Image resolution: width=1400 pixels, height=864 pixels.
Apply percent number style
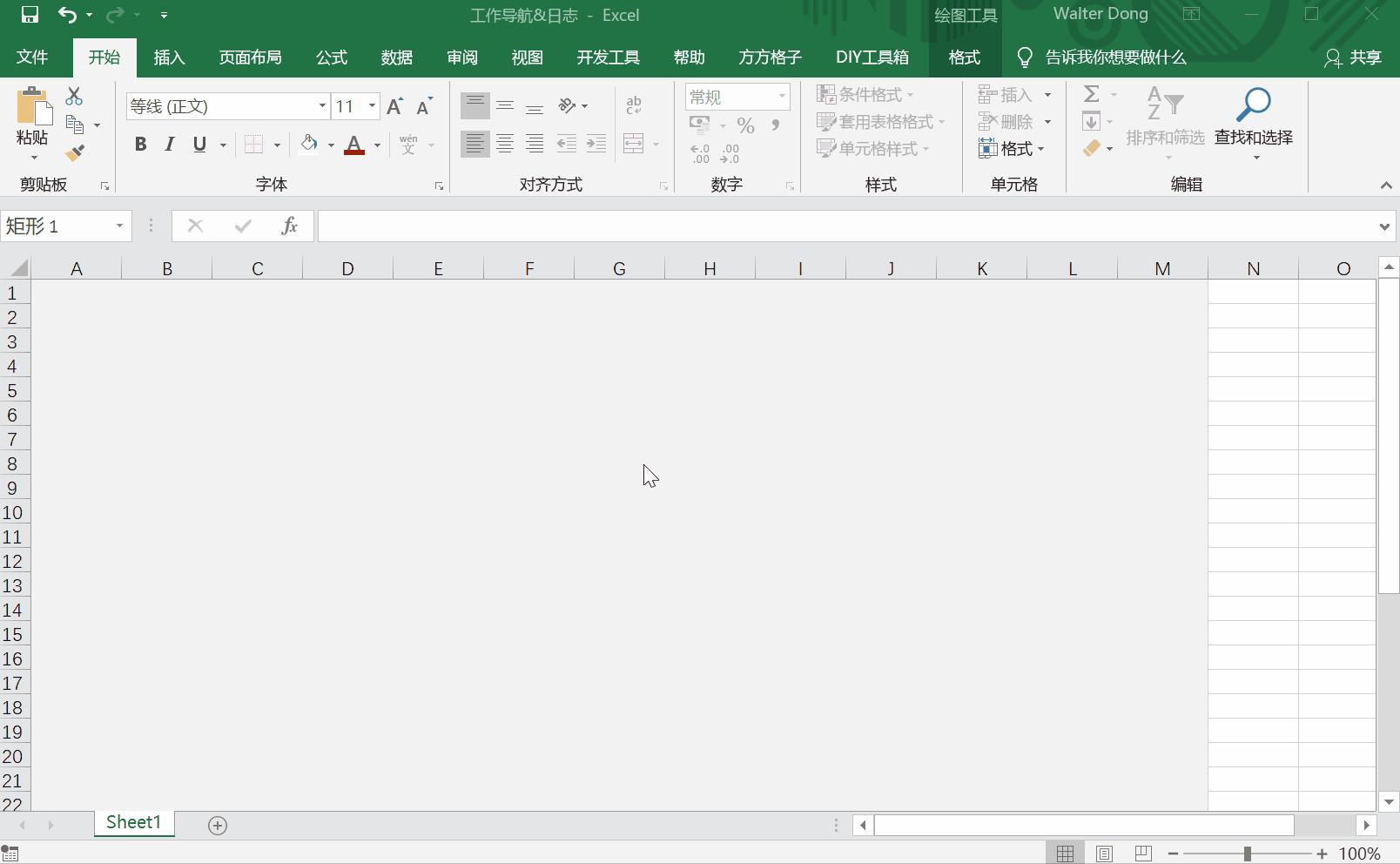click(x=745, y=125)
